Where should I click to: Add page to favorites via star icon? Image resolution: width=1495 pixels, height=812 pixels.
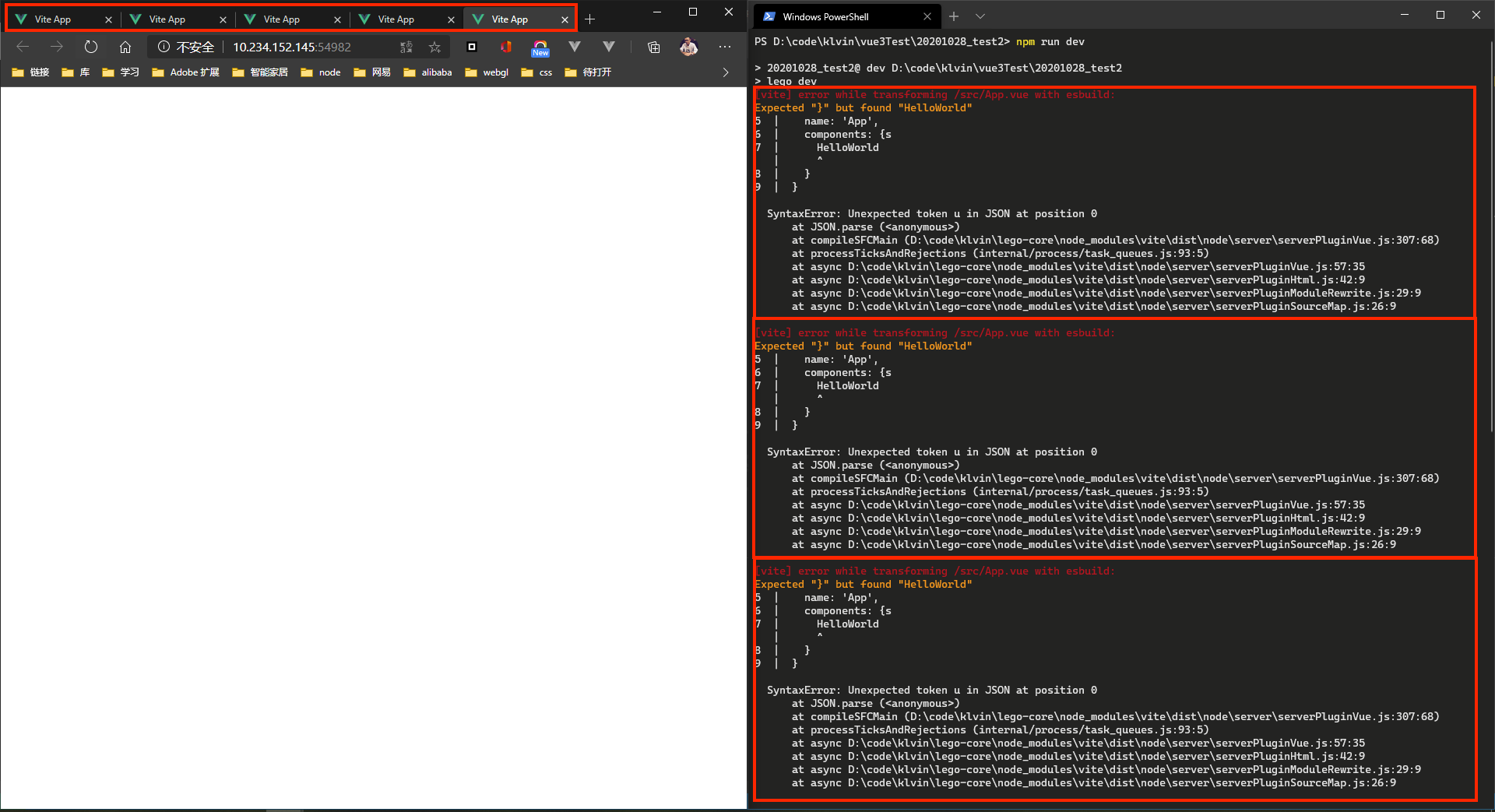435,47
